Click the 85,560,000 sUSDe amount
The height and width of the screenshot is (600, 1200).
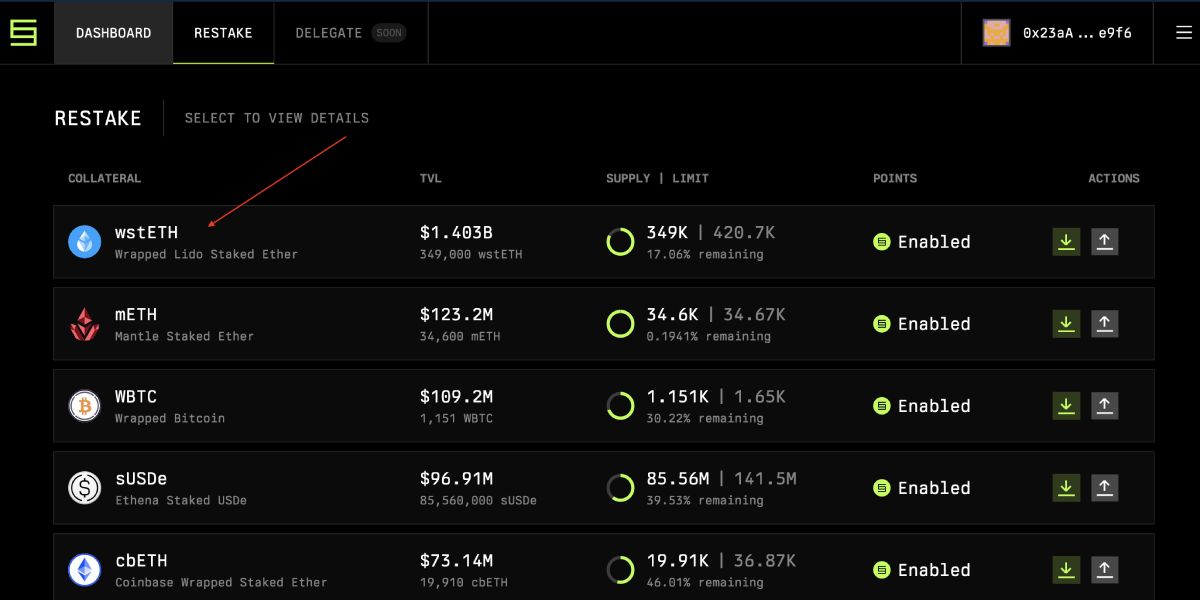click(x=478, y=500)
